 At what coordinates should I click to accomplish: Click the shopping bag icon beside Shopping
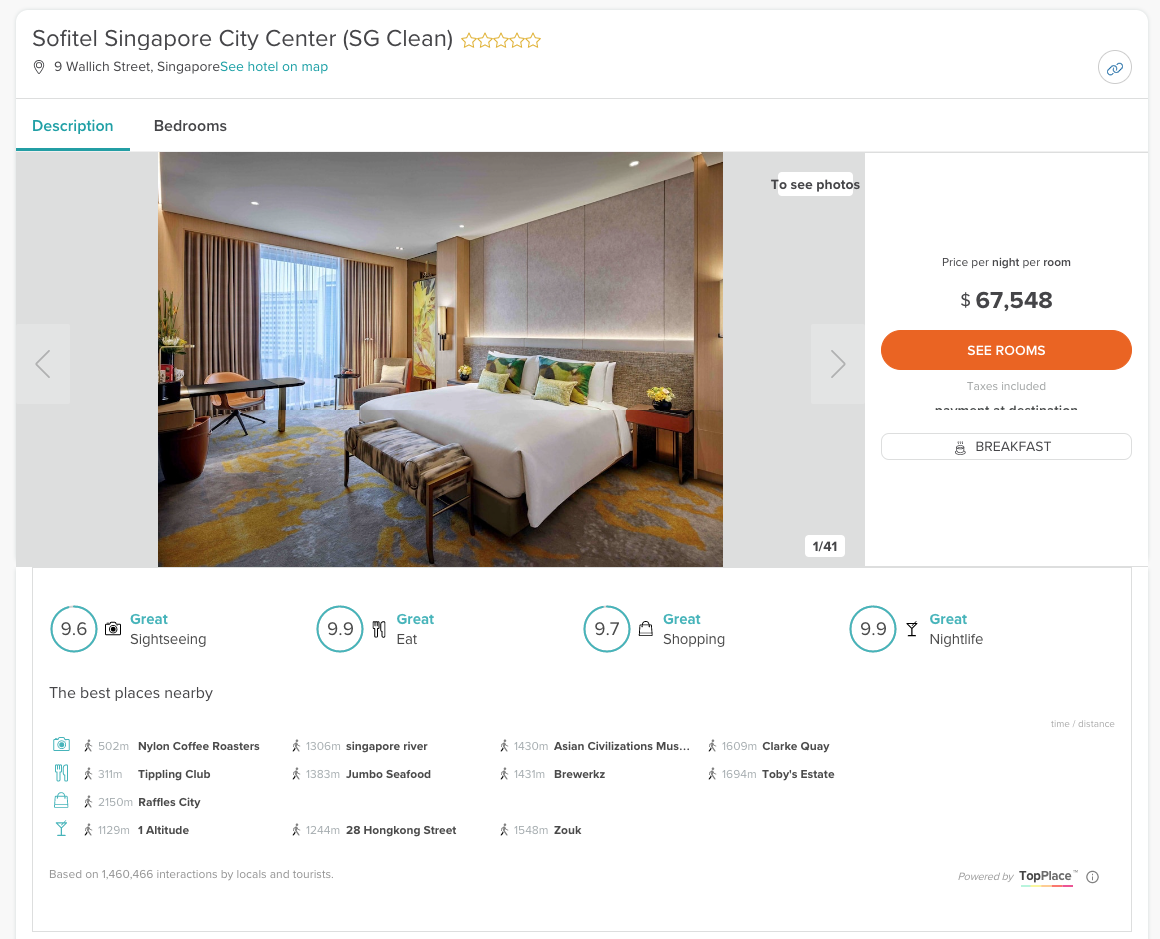pyautogui.click(x=646, y=629)
